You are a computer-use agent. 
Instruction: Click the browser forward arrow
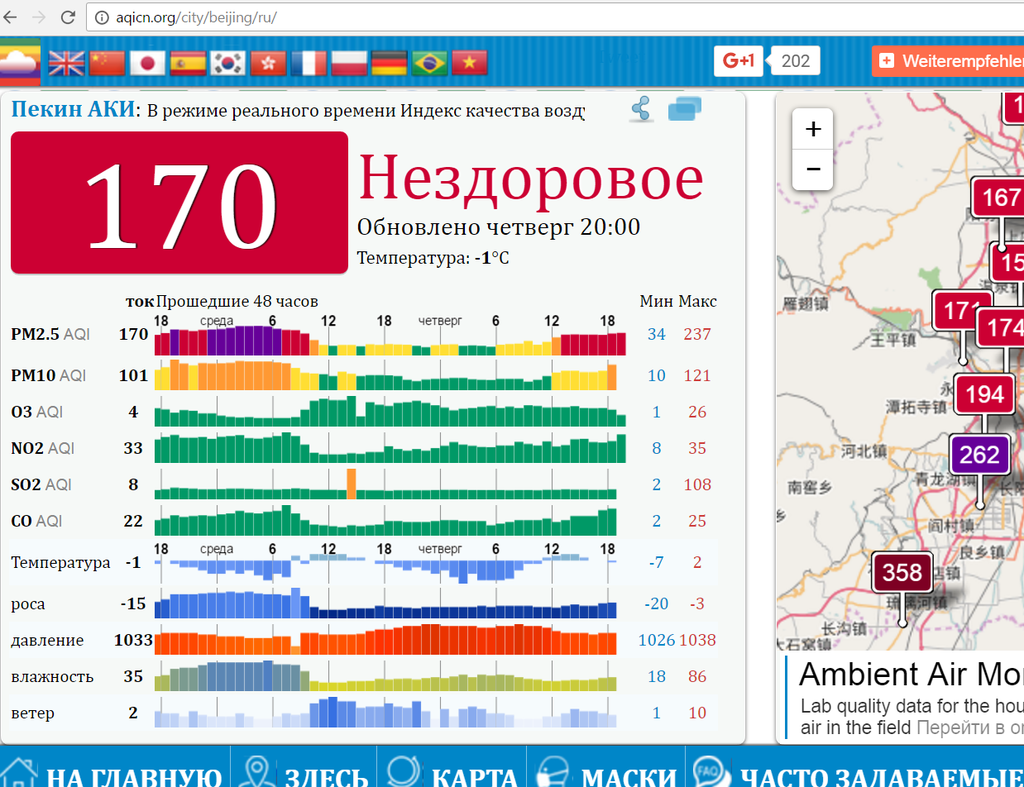point(39,17)
